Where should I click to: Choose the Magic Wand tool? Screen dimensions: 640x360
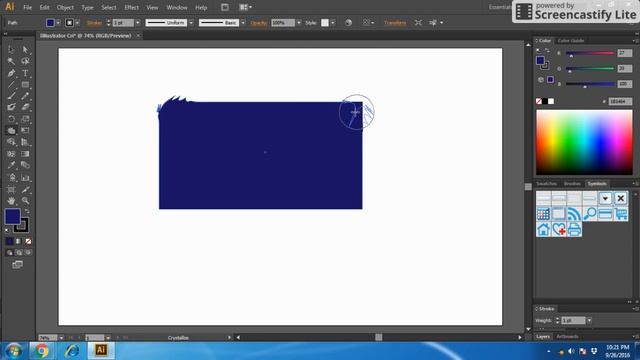[11, 61]
